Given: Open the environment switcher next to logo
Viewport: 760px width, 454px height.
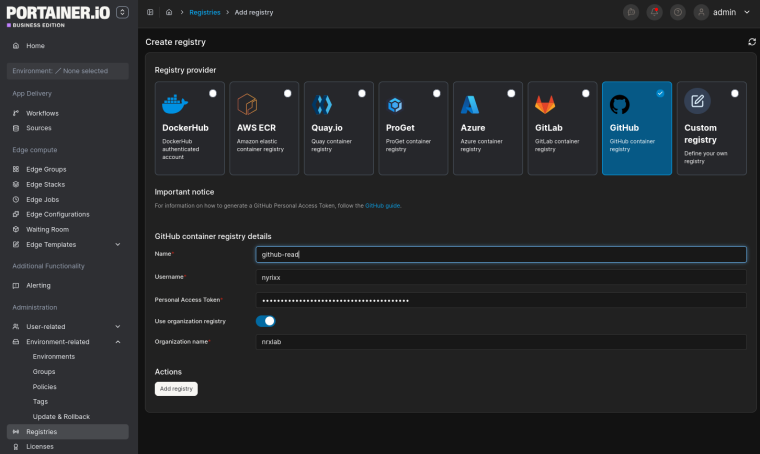Looking at the screenshot, I should 122,12.
